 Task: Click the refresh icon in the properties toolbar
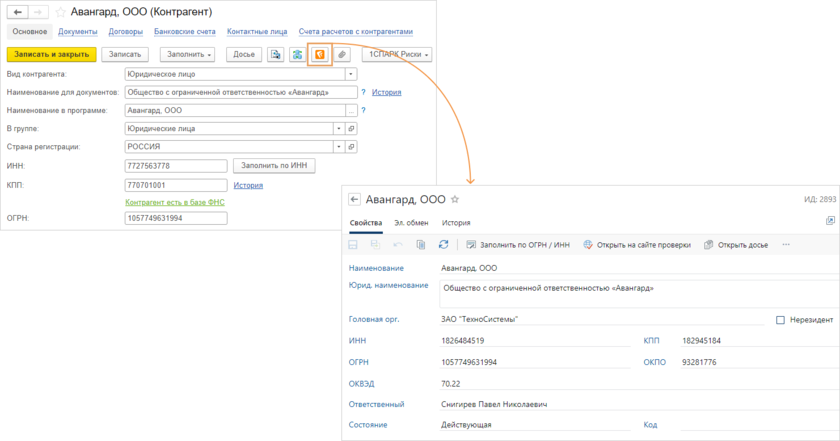443,244
